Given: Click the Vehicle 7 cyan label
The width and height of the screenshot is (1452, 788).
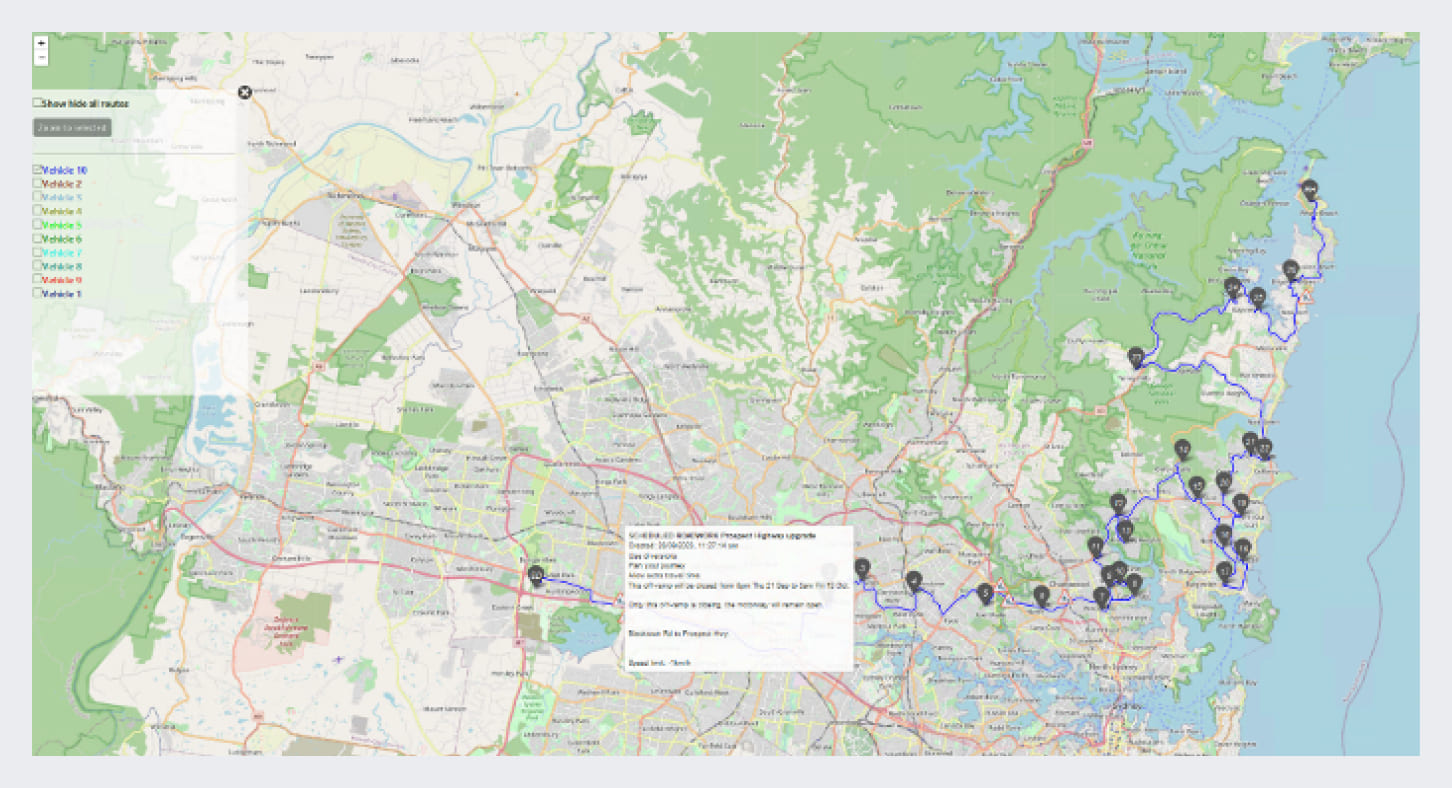Looking at the screenshot, I should click(x=63, y=253).
